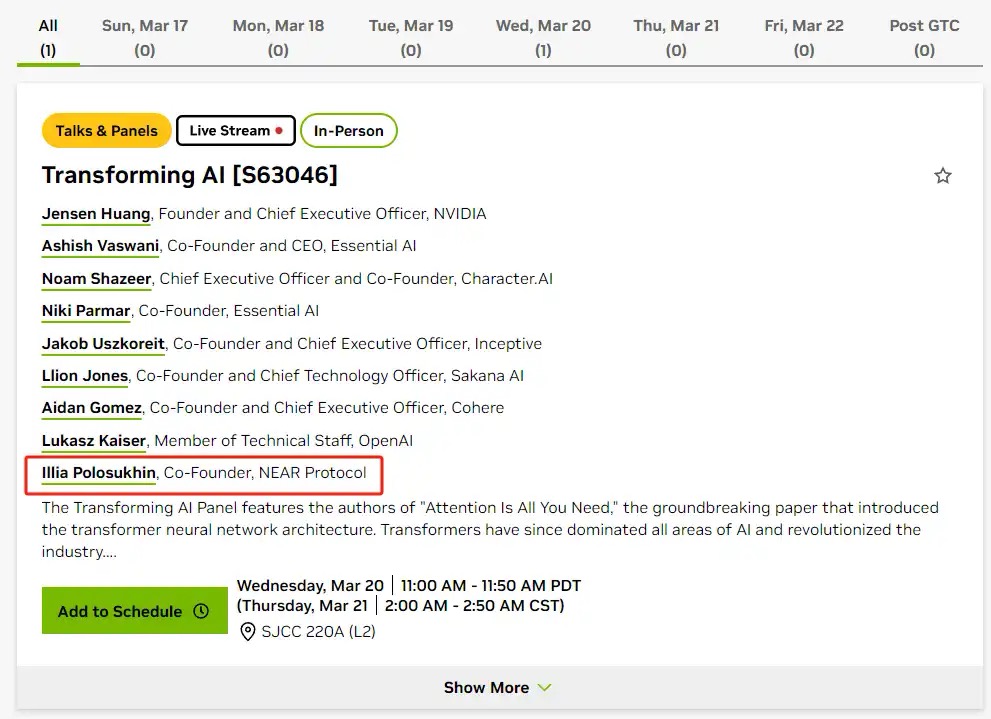The width and height of the screenshot is (991, 719).
Task: Select the All sessions tab
Action: [48, 37]
